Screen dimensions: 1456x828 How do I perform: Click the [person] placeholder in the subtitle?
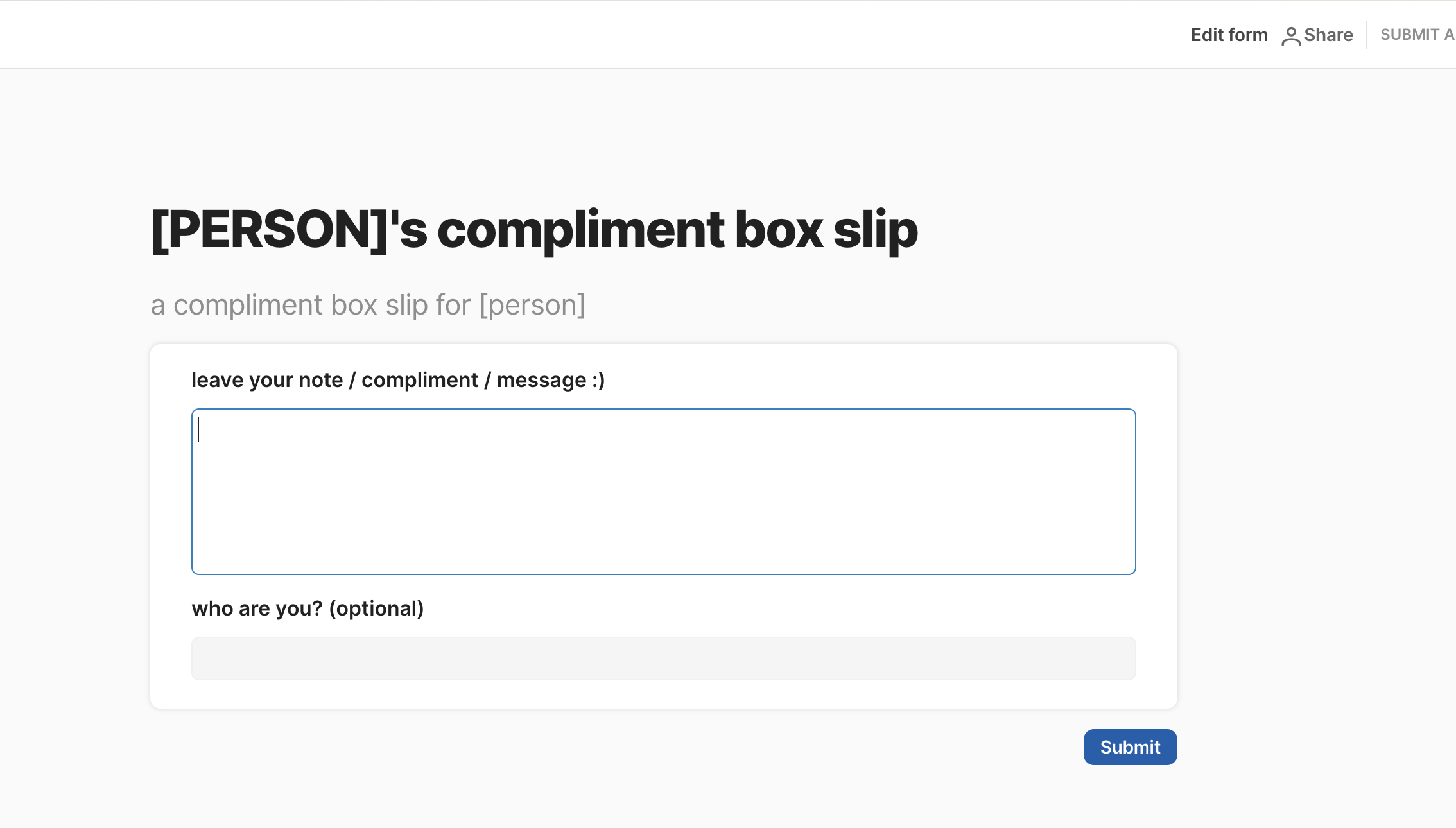[532, 305]
